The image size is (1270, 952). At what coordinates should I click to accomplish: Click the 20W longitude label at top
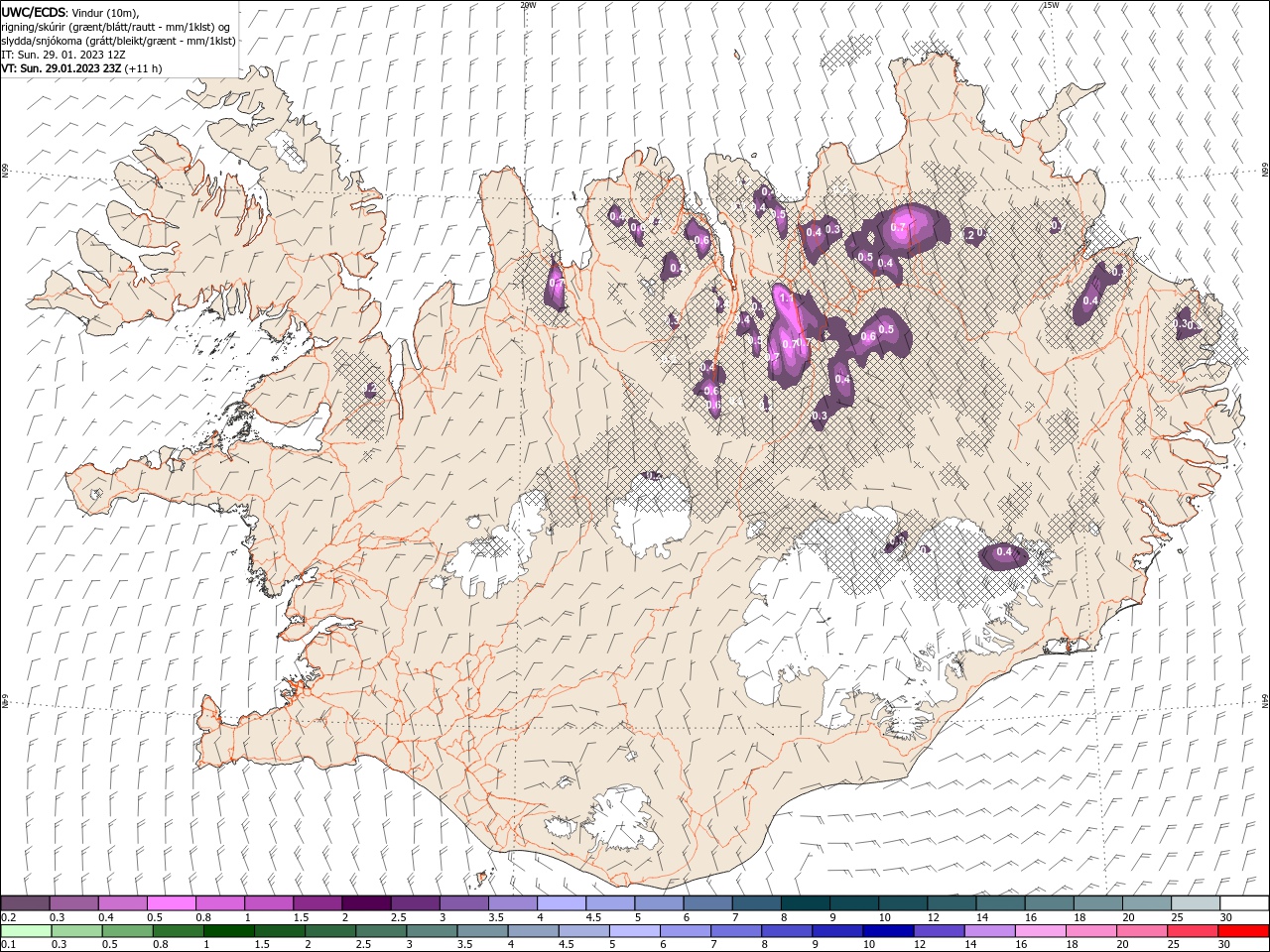pyautogui.click(x=528, y=5)
